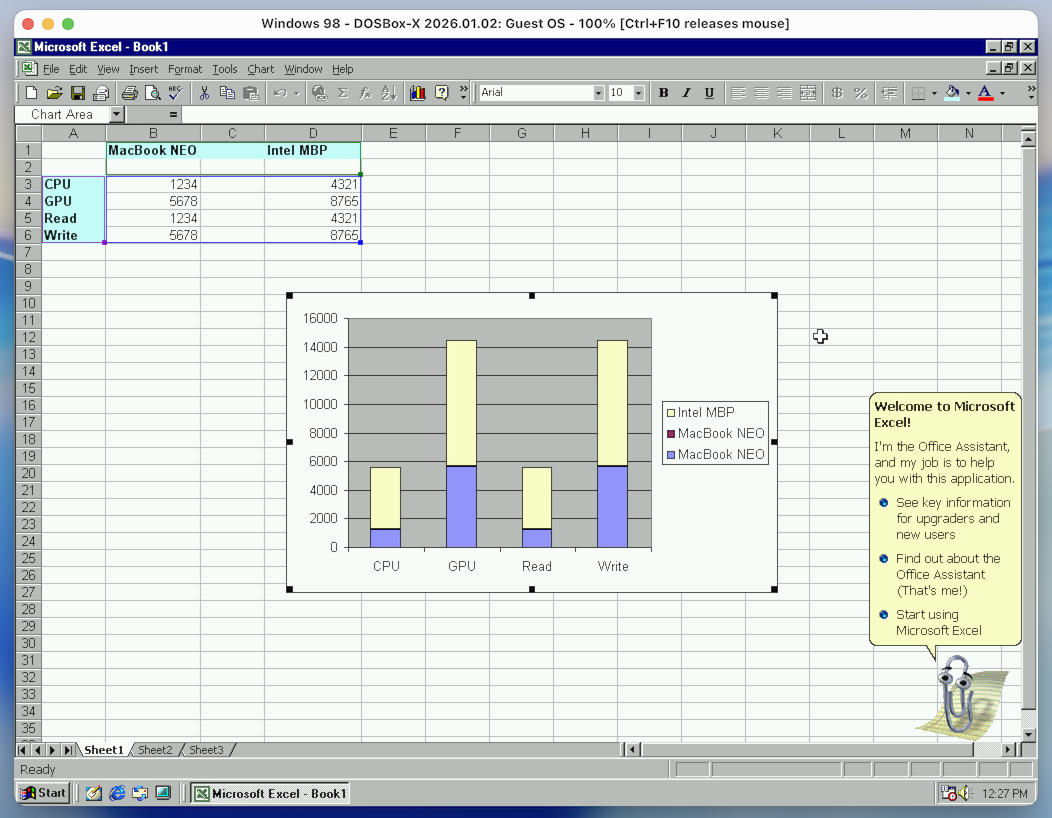Image resolution: width=1052 pixels, height=818 pixels.
Task: Open the File menu
Action: (x=51, y=69)
